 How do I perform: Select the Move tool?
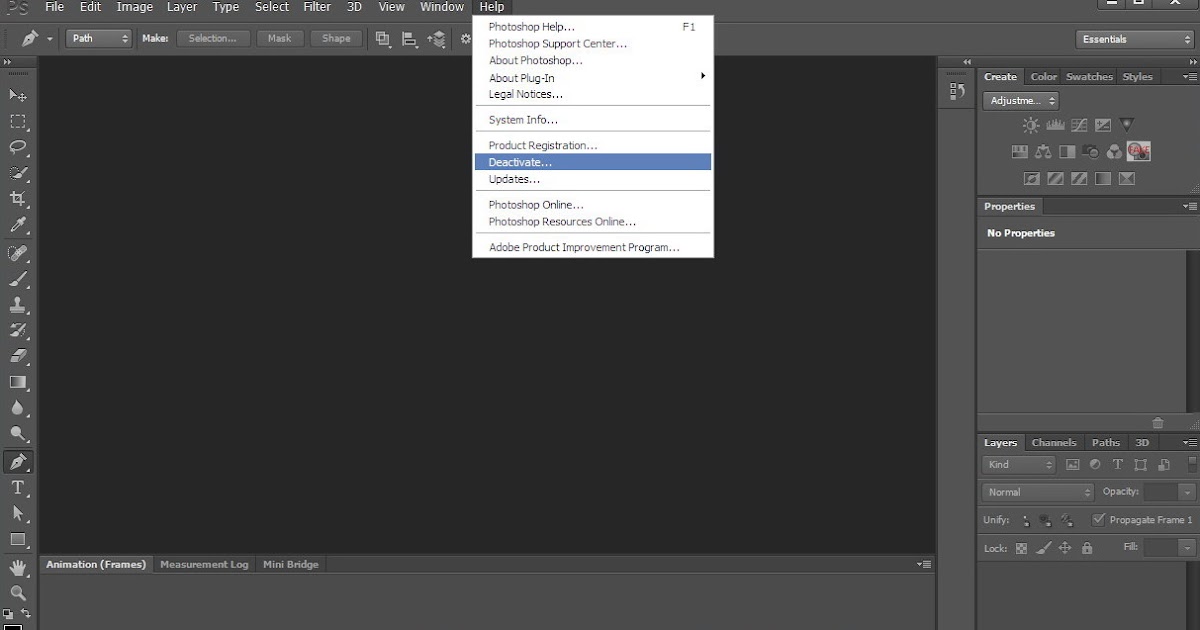pos(18,95)
